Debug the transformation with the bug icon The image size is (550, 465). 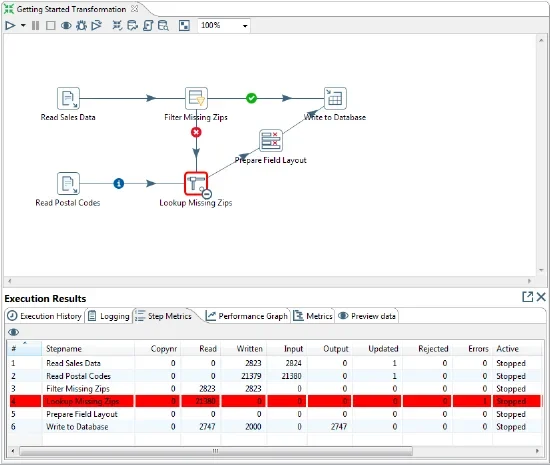click(x=81, y=26)
